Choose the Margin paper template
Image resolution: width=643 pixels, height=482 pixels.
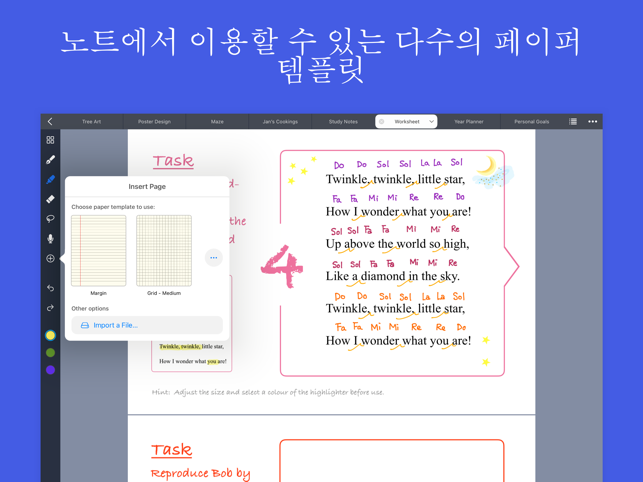[x=98, y=251]
